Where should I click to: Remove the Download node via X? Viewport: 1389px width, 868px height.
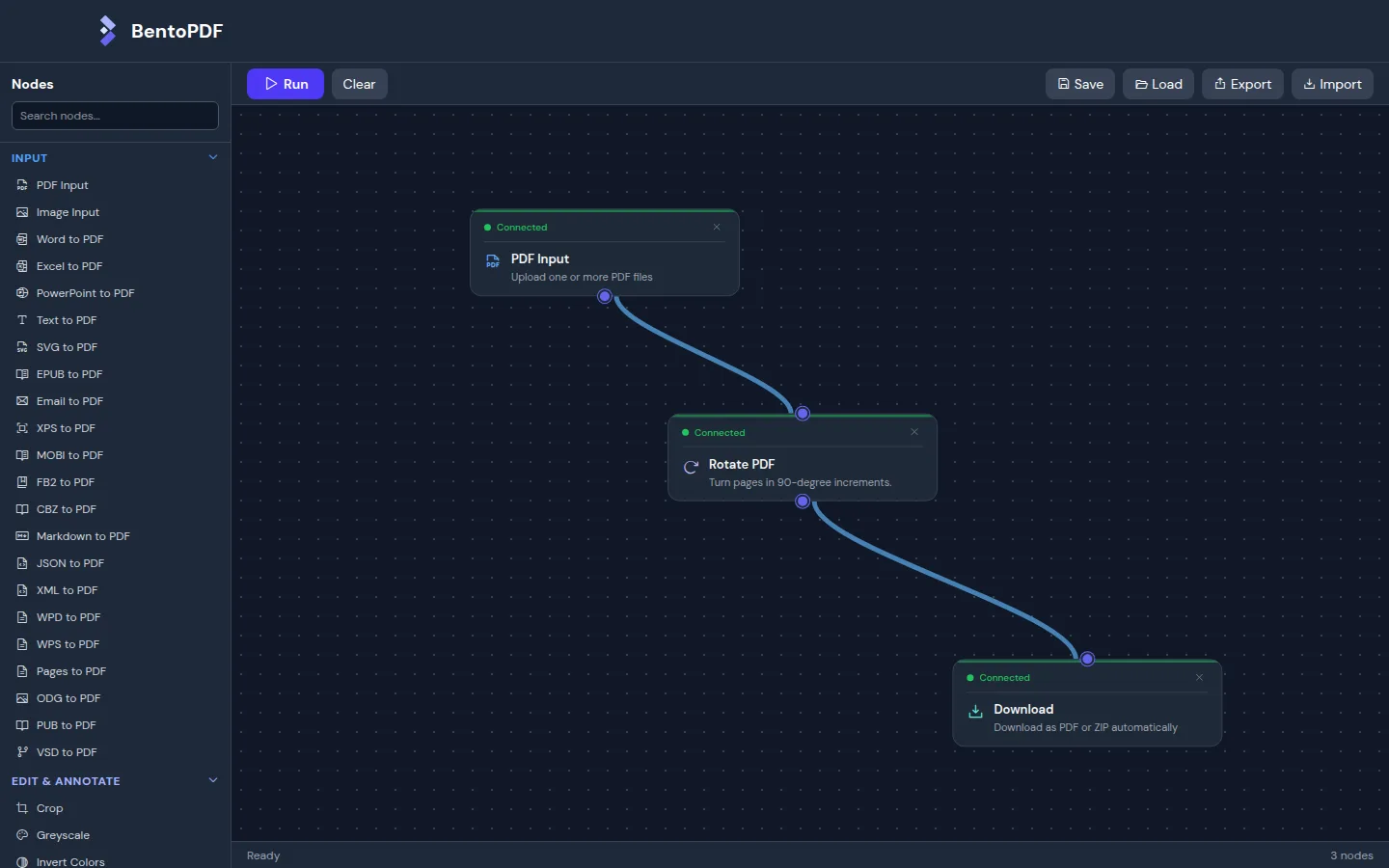(x=1199, y=677)
